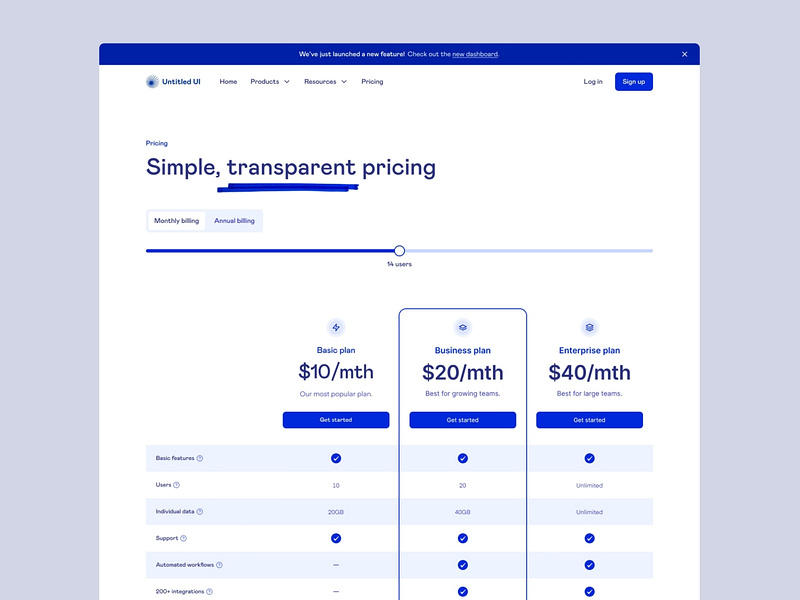This screenshot has height=600, width=800.
Task: Click the Business plan stacked layers icon
Action: pos(463,325)
